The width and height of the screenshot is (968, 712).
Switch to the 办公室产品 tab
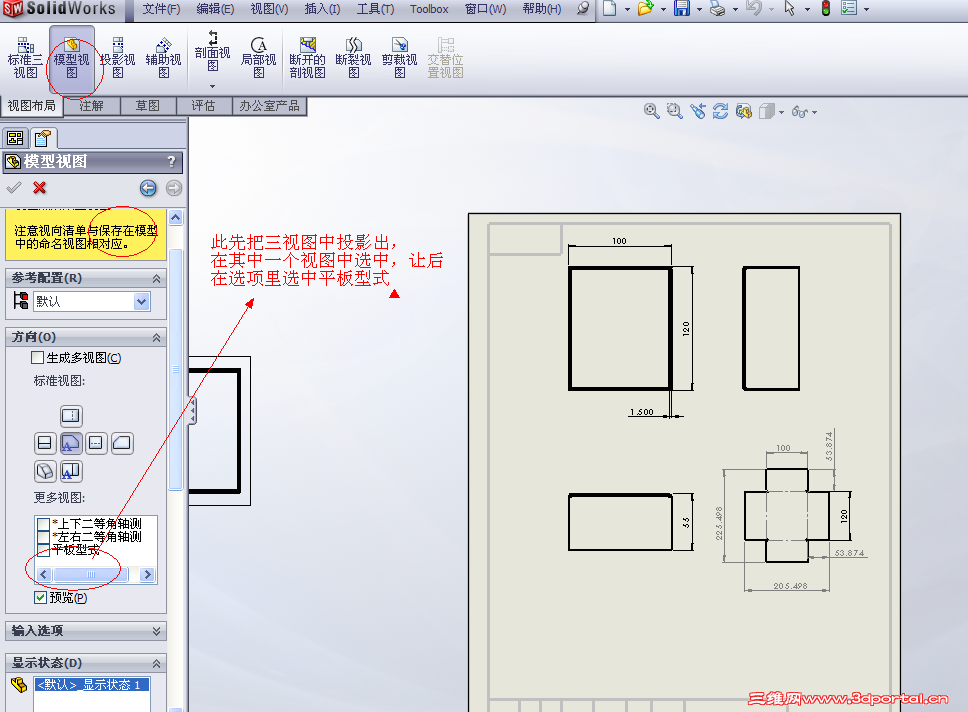pos(269,106)
